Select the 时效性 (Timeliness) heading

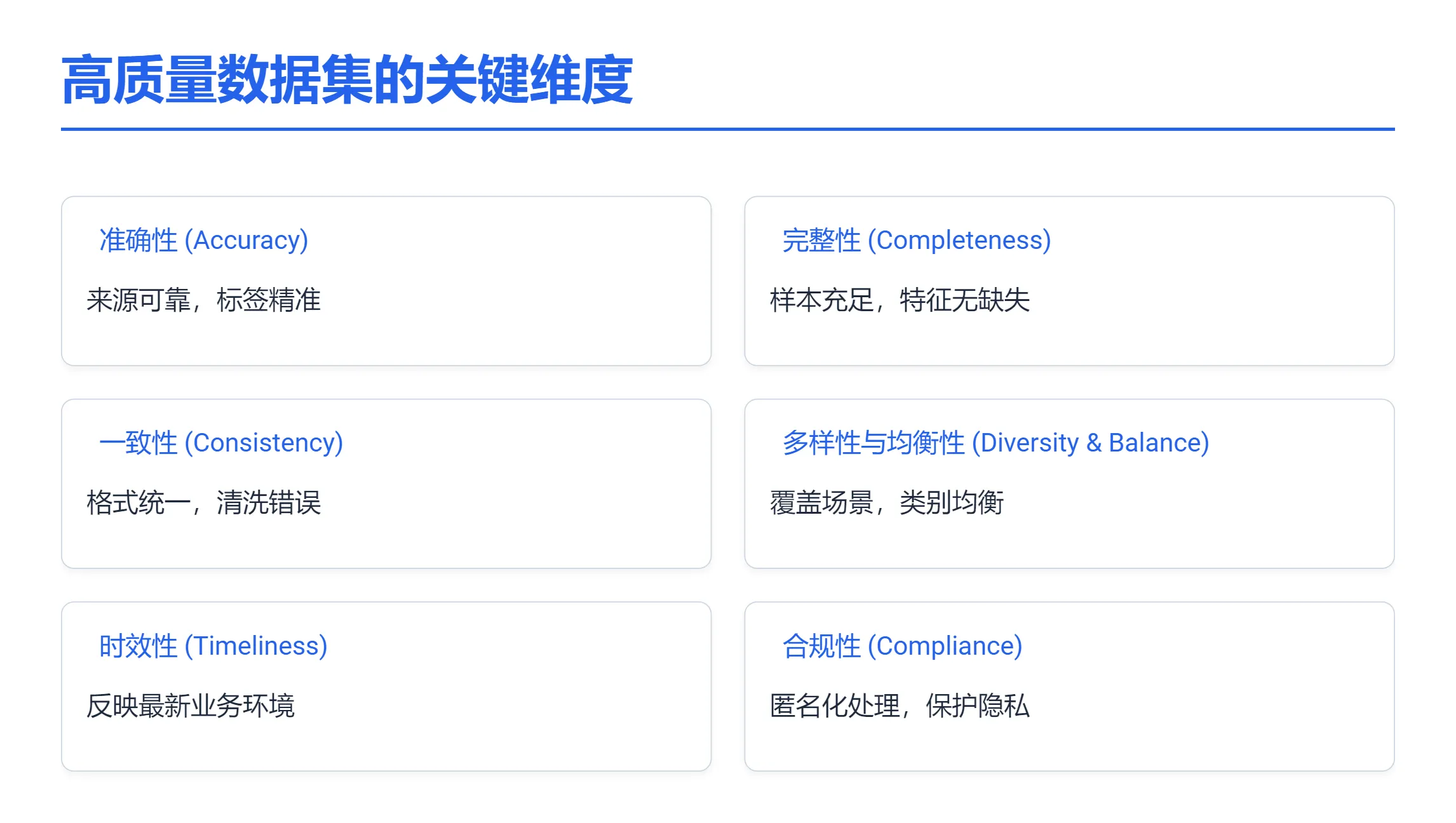213,646
